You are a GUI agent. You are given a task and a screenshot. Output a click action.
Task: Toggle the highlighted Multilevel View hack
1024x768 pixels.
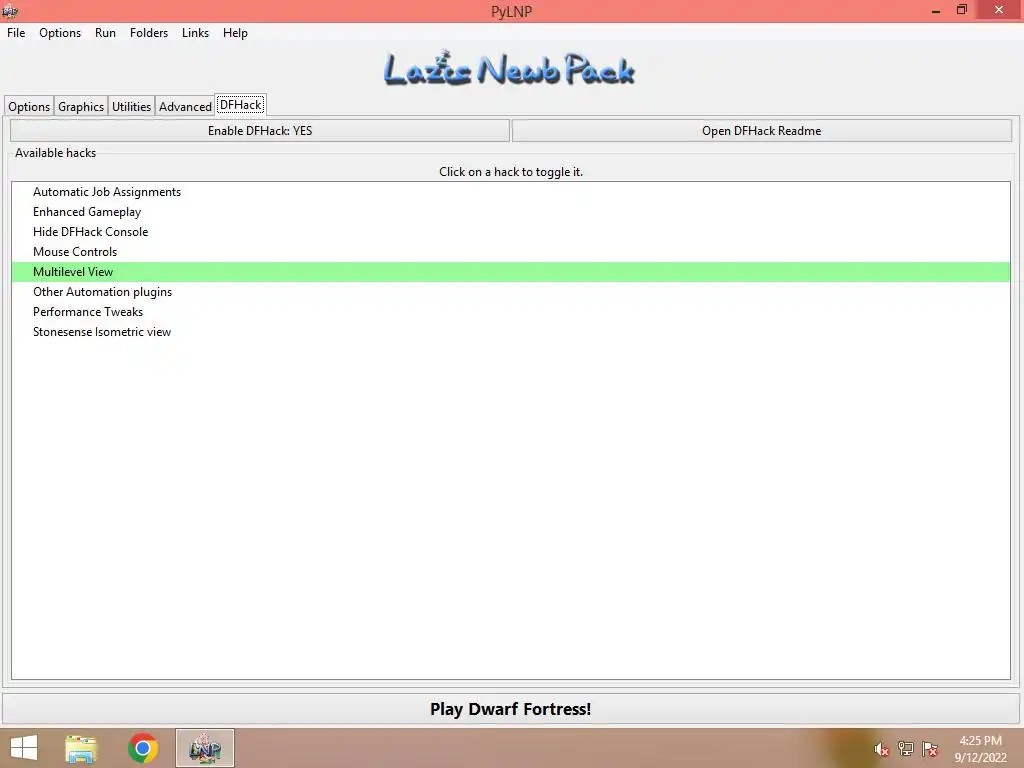pos(511,272)
